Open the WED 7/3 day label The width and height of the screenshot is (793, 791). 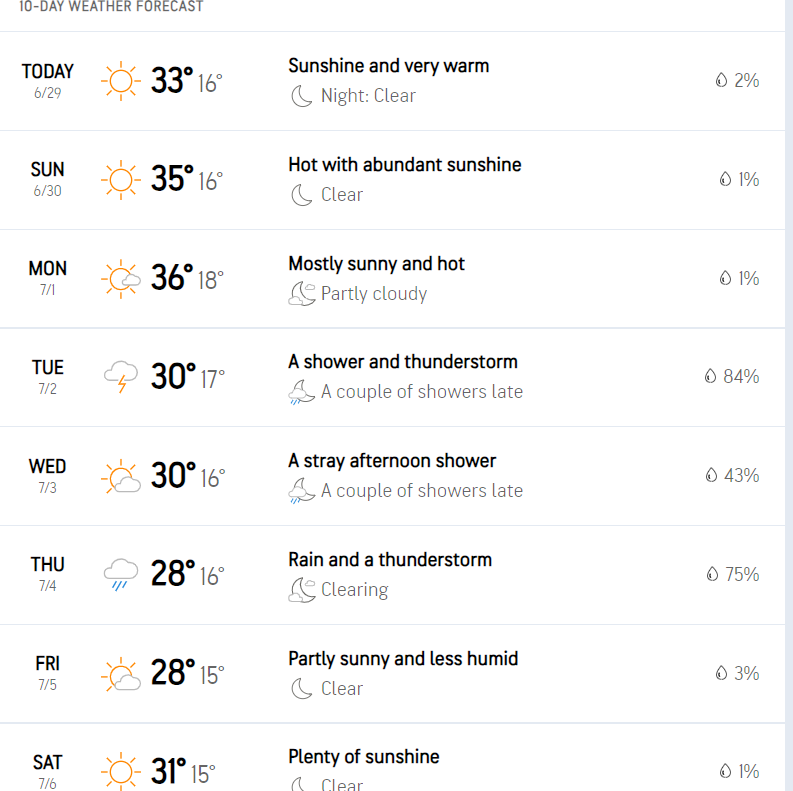pos(48,475)
